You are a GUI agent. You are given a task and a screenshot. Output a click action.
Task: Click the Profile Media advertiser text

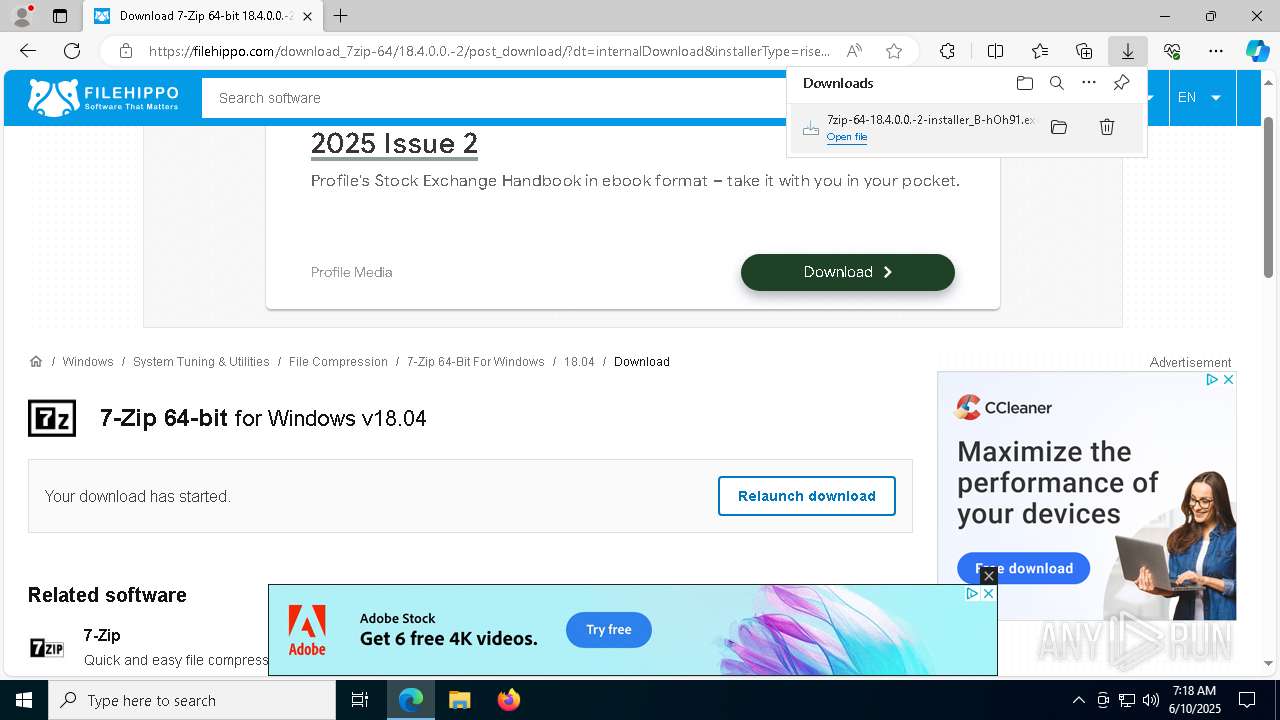click(x=351, y=272)
